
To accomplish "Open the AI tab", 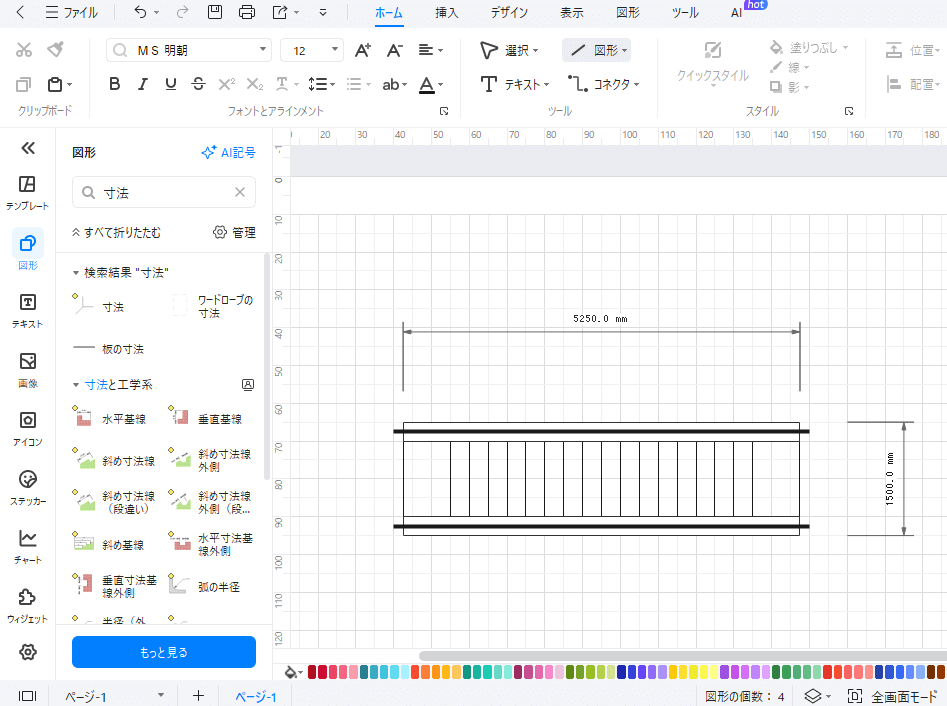I will click(x=736, y=13).
